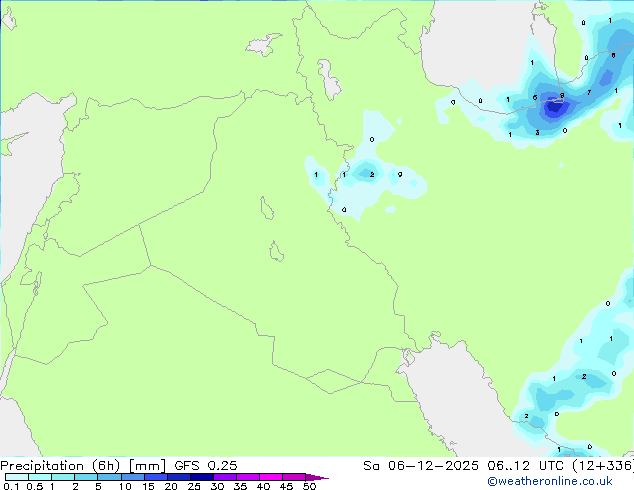Image resolution: width=634 pixels, height=490 pixels.
Task: Click the '40' legend scale label
Action: (263, 486)
